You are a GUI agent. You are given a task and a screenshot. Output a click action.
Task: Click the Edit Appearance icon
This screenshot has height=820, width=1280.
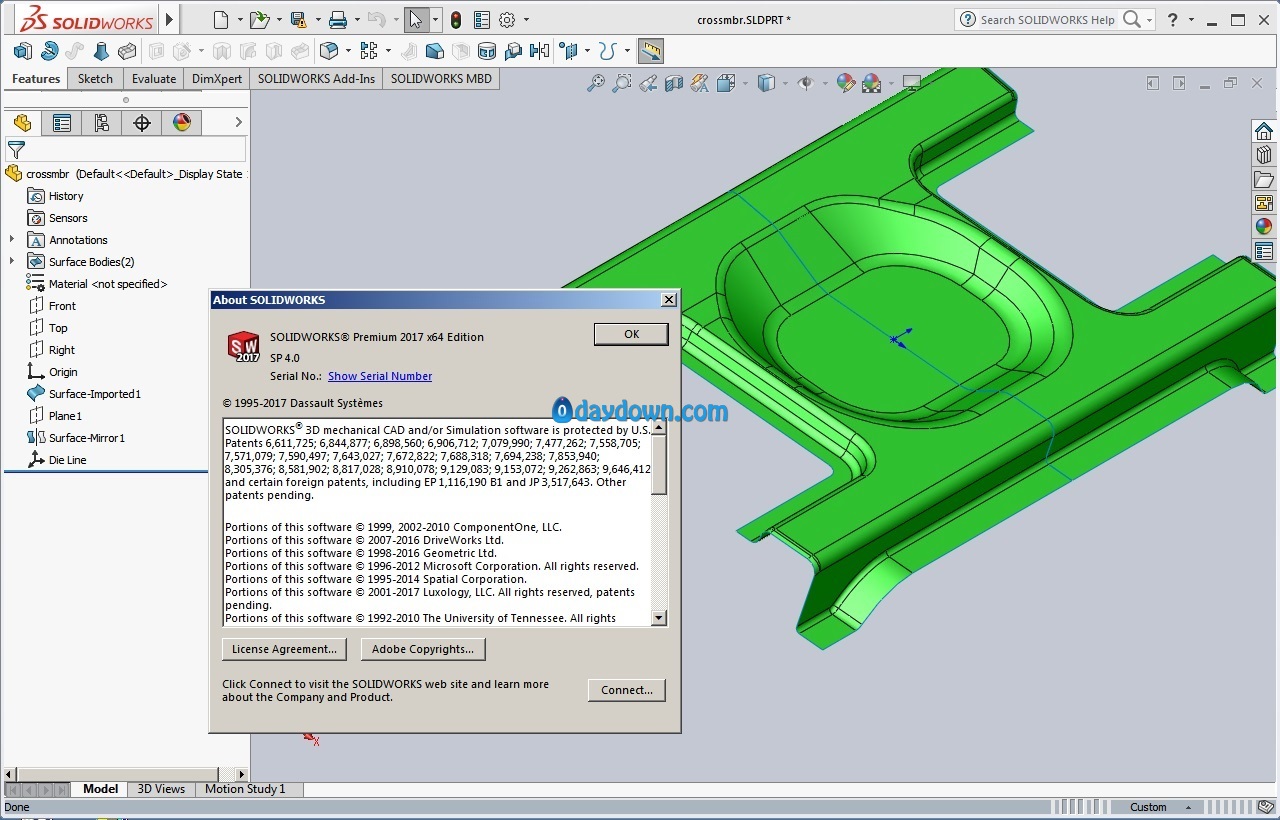[846, 84]
